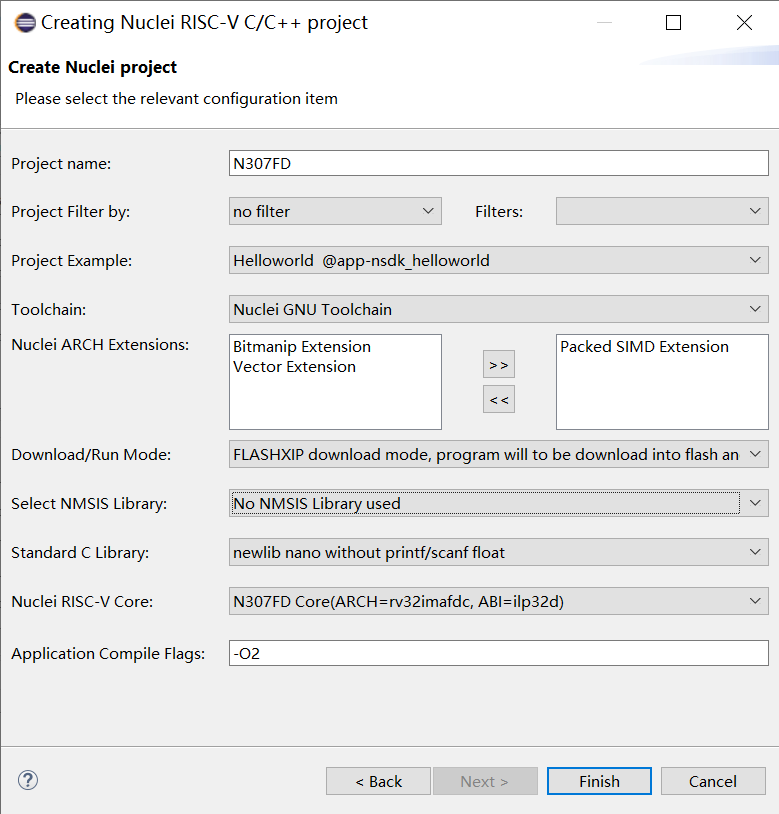Click the Finish button
The width and height of the screenshot is (779, 814).
tap(599, 781)
